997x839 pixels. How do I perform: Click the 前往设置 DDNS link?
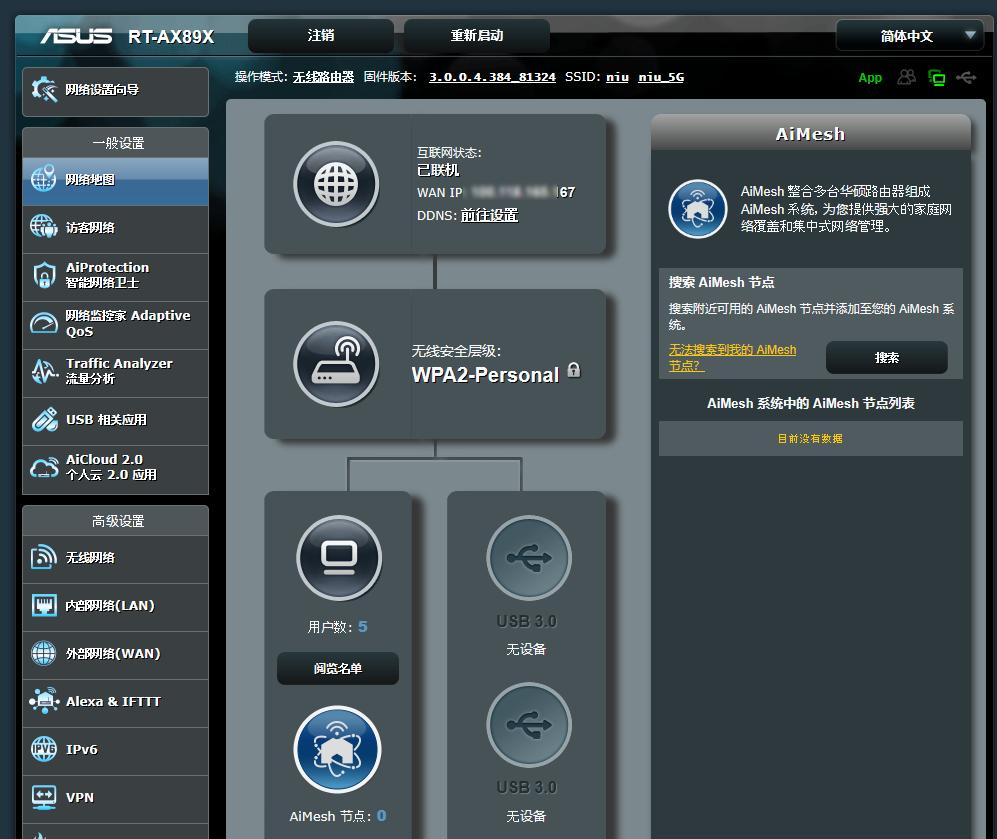pos(489,215)
